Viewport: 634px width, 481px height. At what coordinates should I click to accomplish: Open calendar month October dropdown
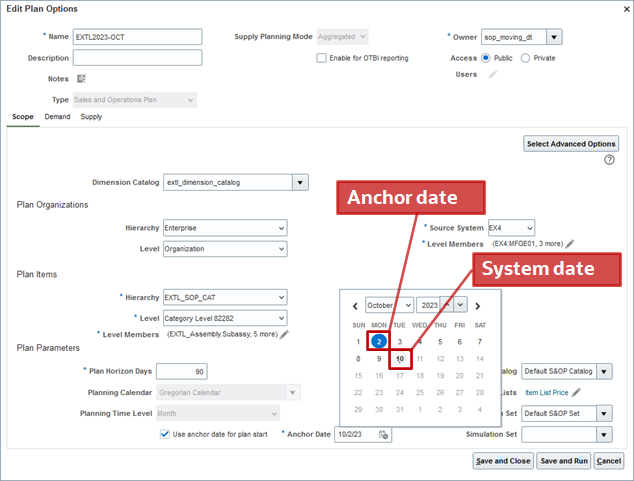[389, 305]
